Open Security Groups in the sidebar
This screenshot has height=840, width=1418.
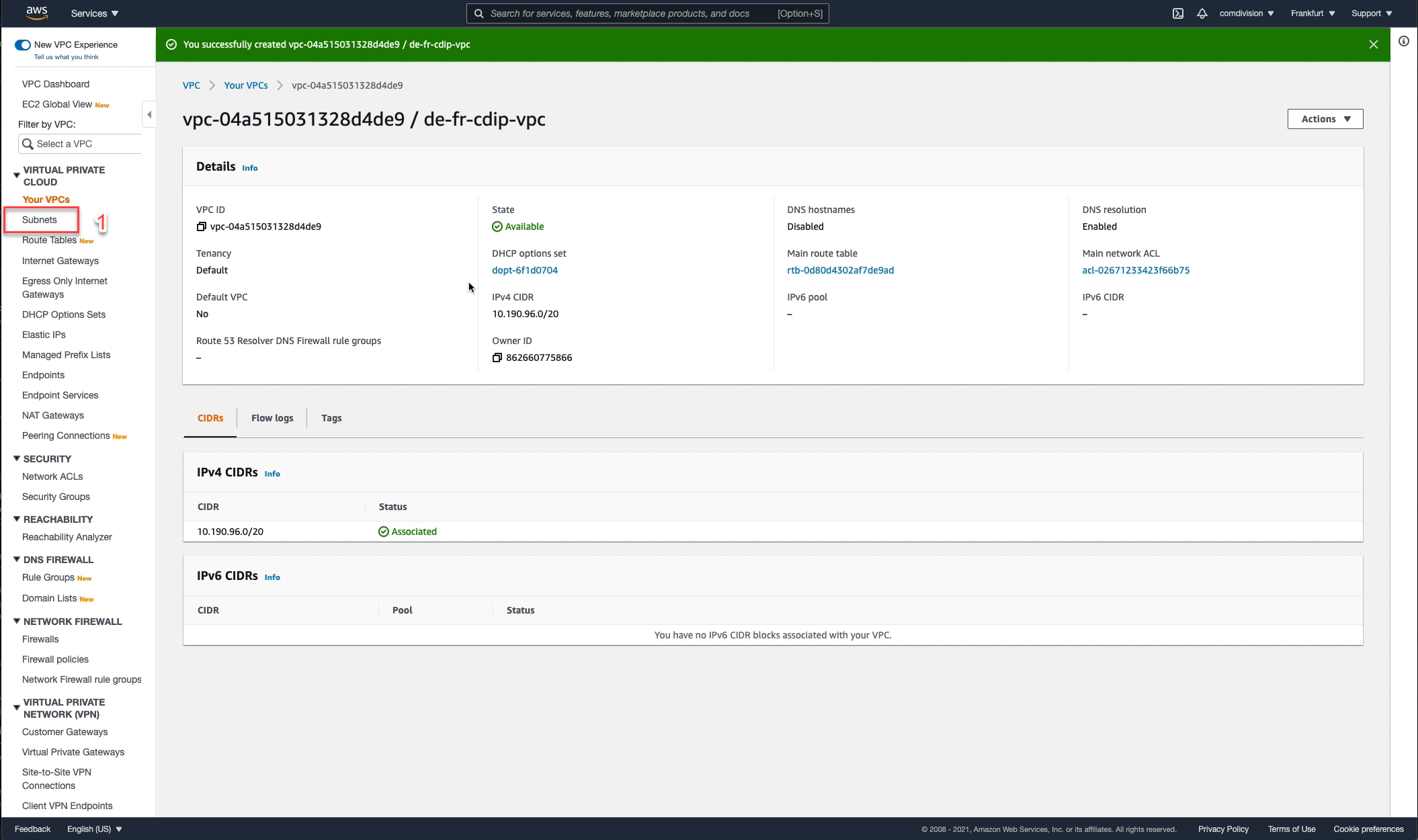56,497
